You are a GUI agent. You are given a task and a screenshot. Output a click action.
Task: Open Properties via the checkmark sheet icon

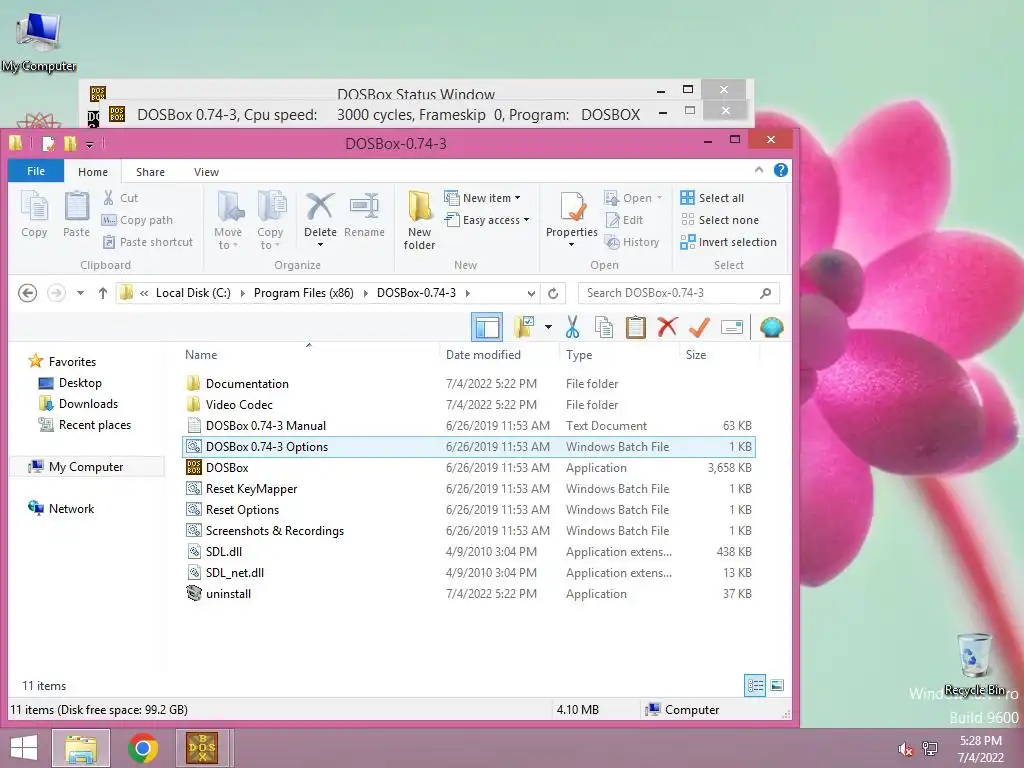click(x=572, y=206)
